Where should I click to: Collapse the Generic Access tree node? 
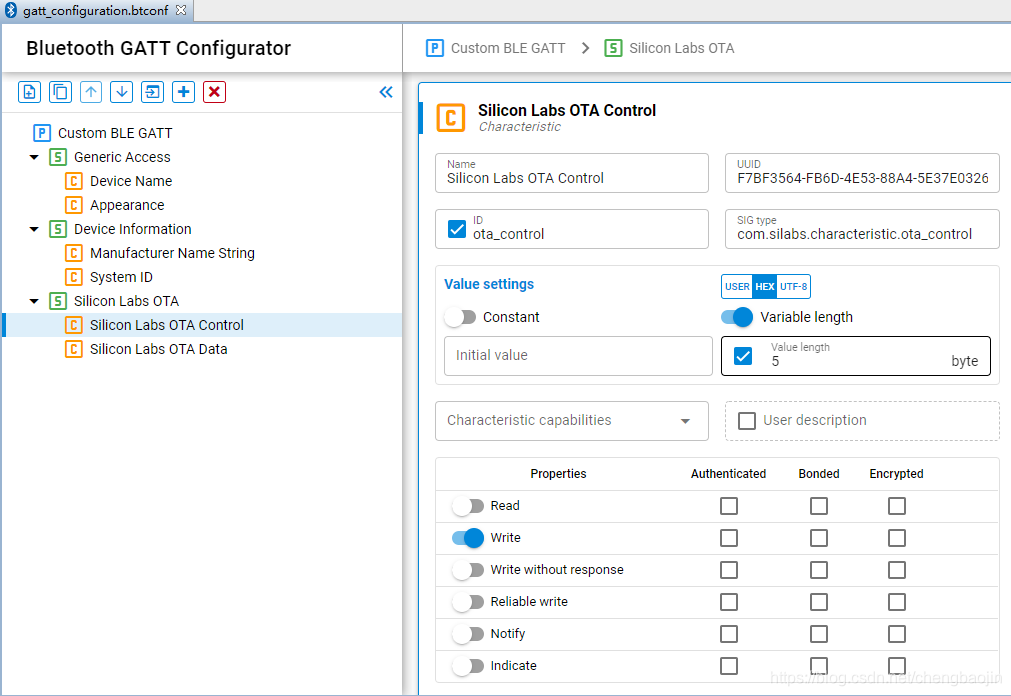tap(34, 157)
